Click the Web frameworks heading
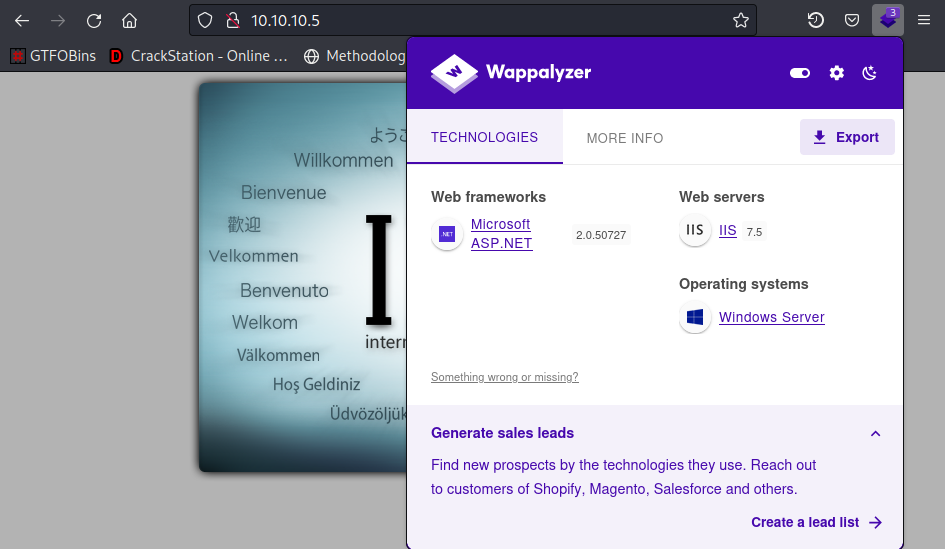This screenshot has height=549, width=945. (488, 197)
